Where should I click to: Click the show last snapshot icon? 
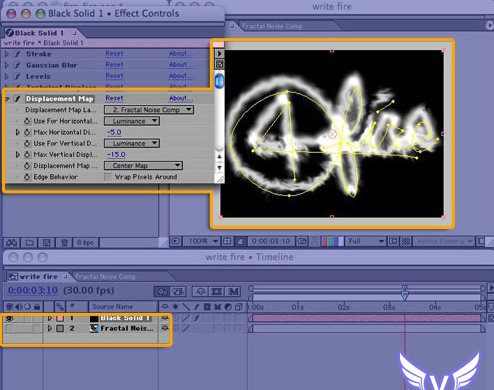pyautogui.click(x=314, y=241)
